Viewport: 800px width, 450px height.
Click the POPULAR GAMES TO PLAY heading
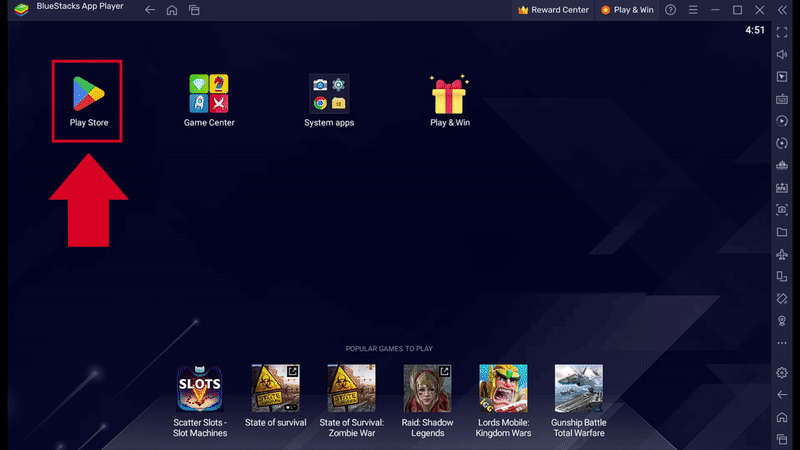(x=389, y=348)
